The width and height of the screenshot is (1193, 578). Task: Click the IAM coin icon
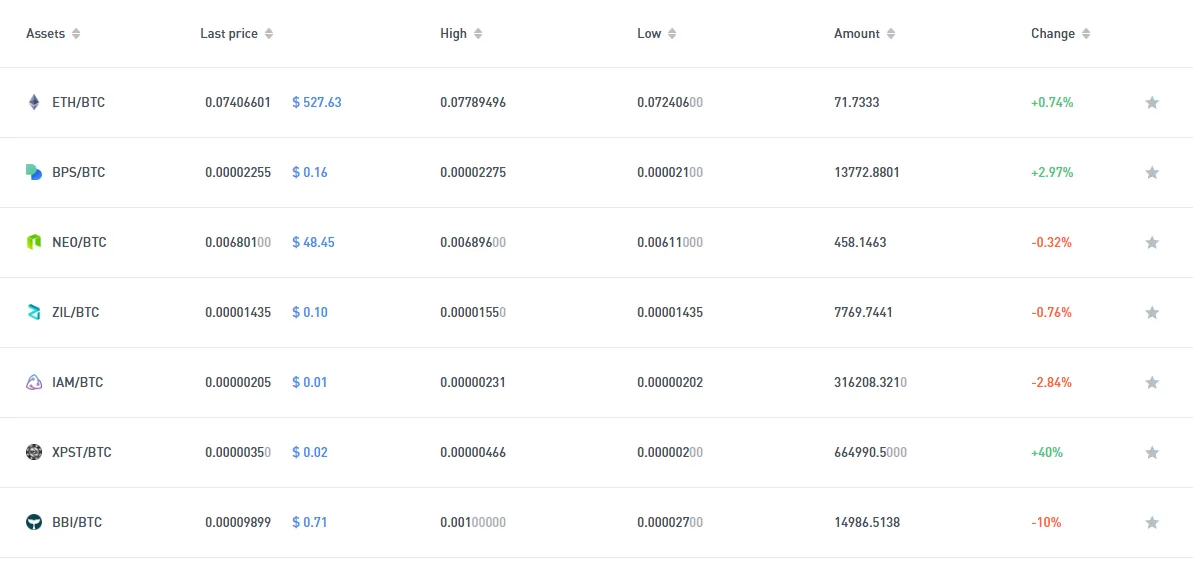33,382
